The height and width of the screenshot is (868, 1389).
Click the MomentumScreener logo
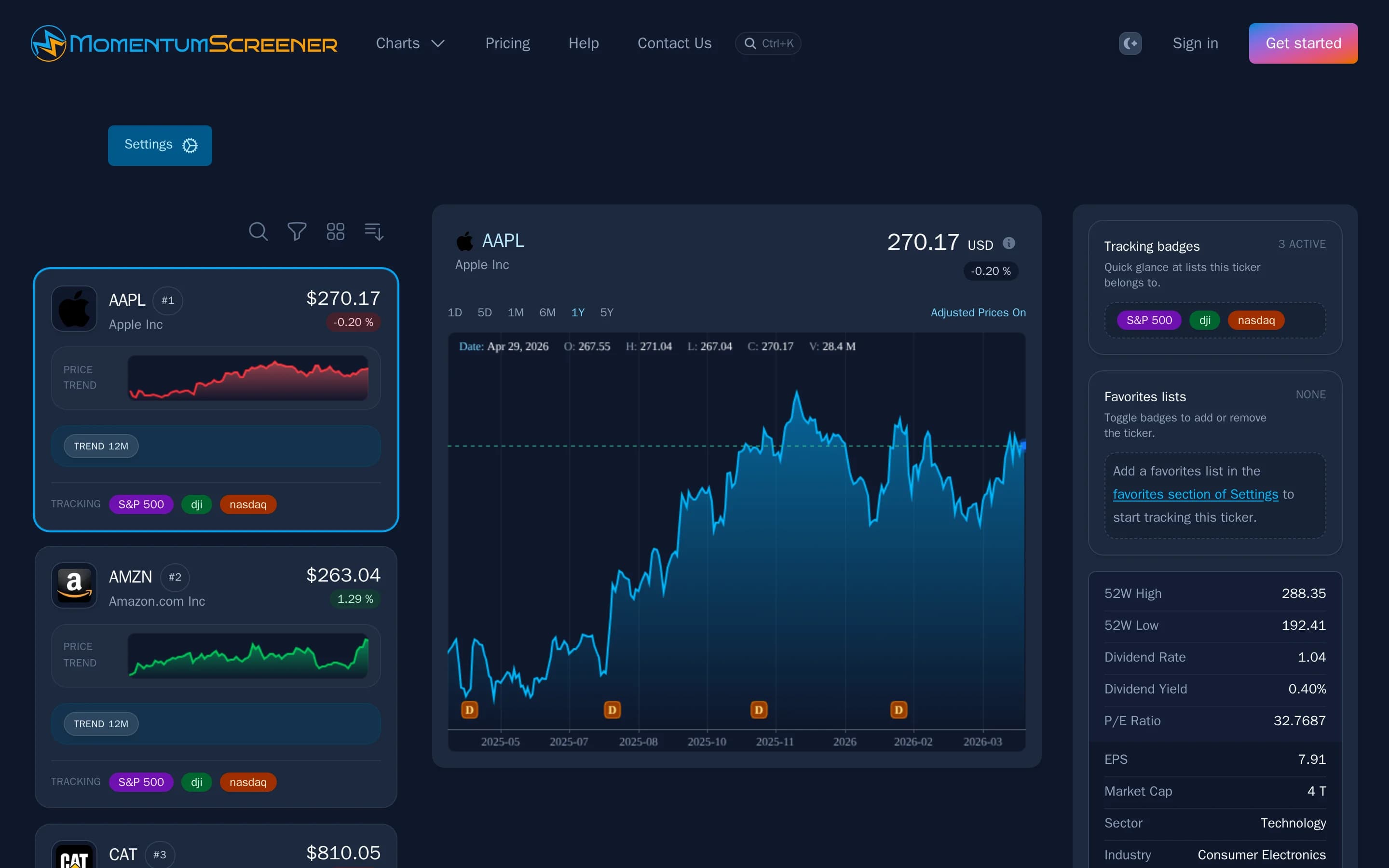tap(184, 43)
